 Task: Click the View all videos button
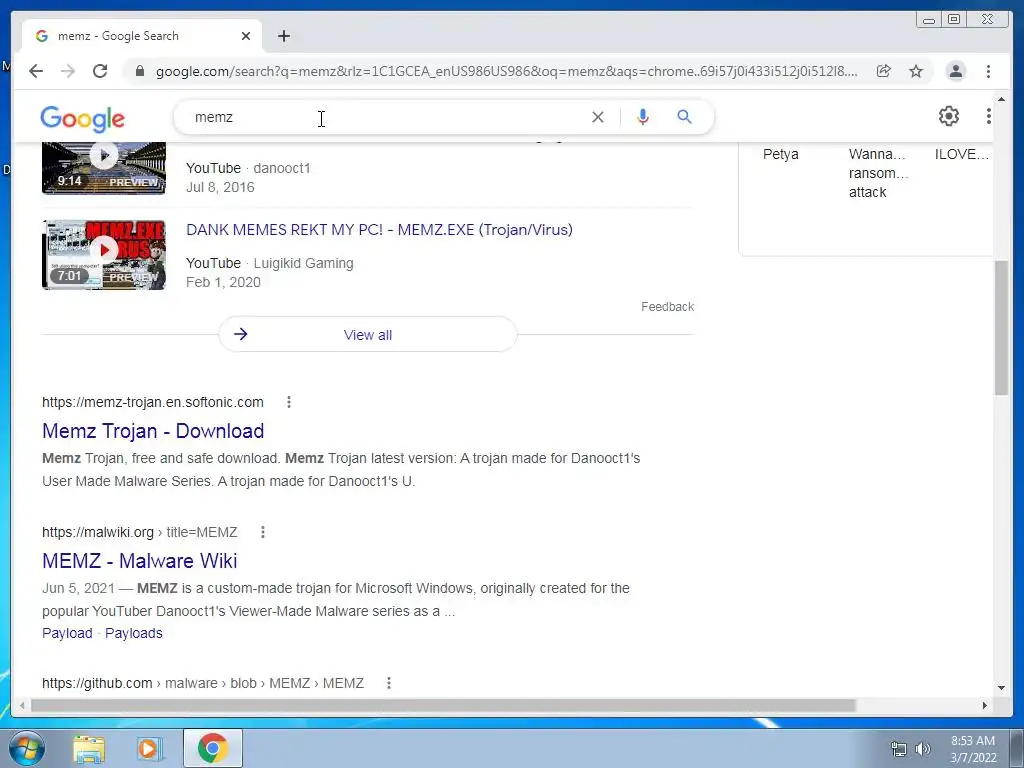[x=368, y=334]
